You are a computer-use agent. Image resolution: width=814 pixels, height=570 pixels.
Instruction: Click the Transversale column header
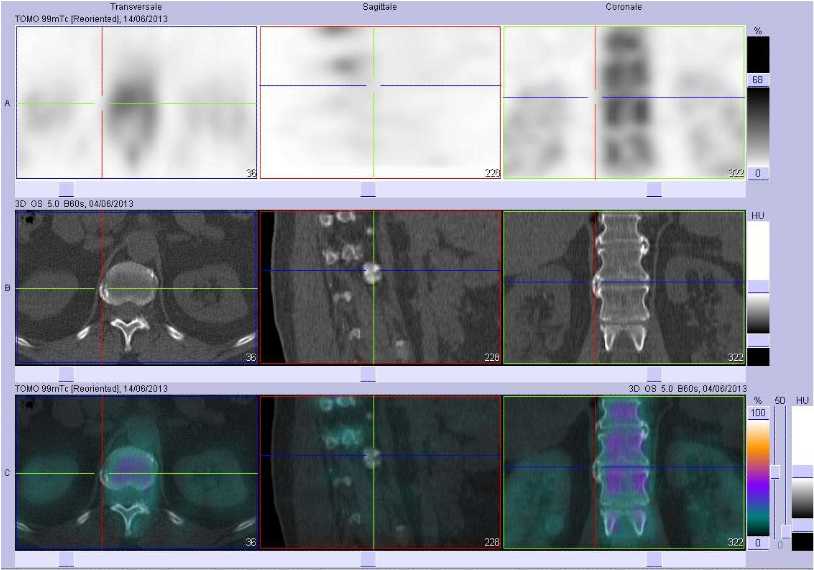[x=136, y=7]
